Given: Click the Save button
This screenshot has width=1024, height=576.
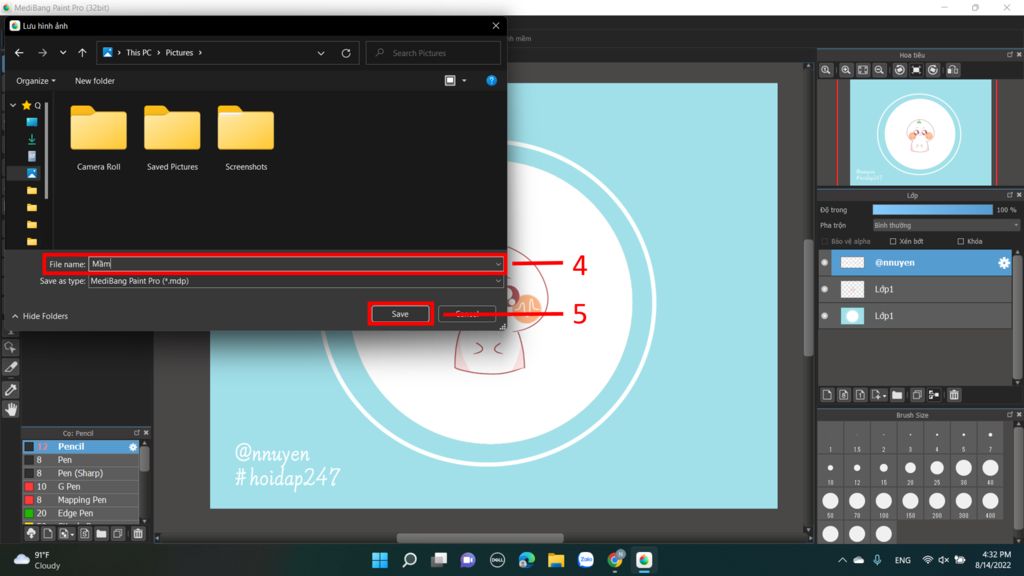Looking at the screenshot, I should pyautogui.click(x=400, y=314).
